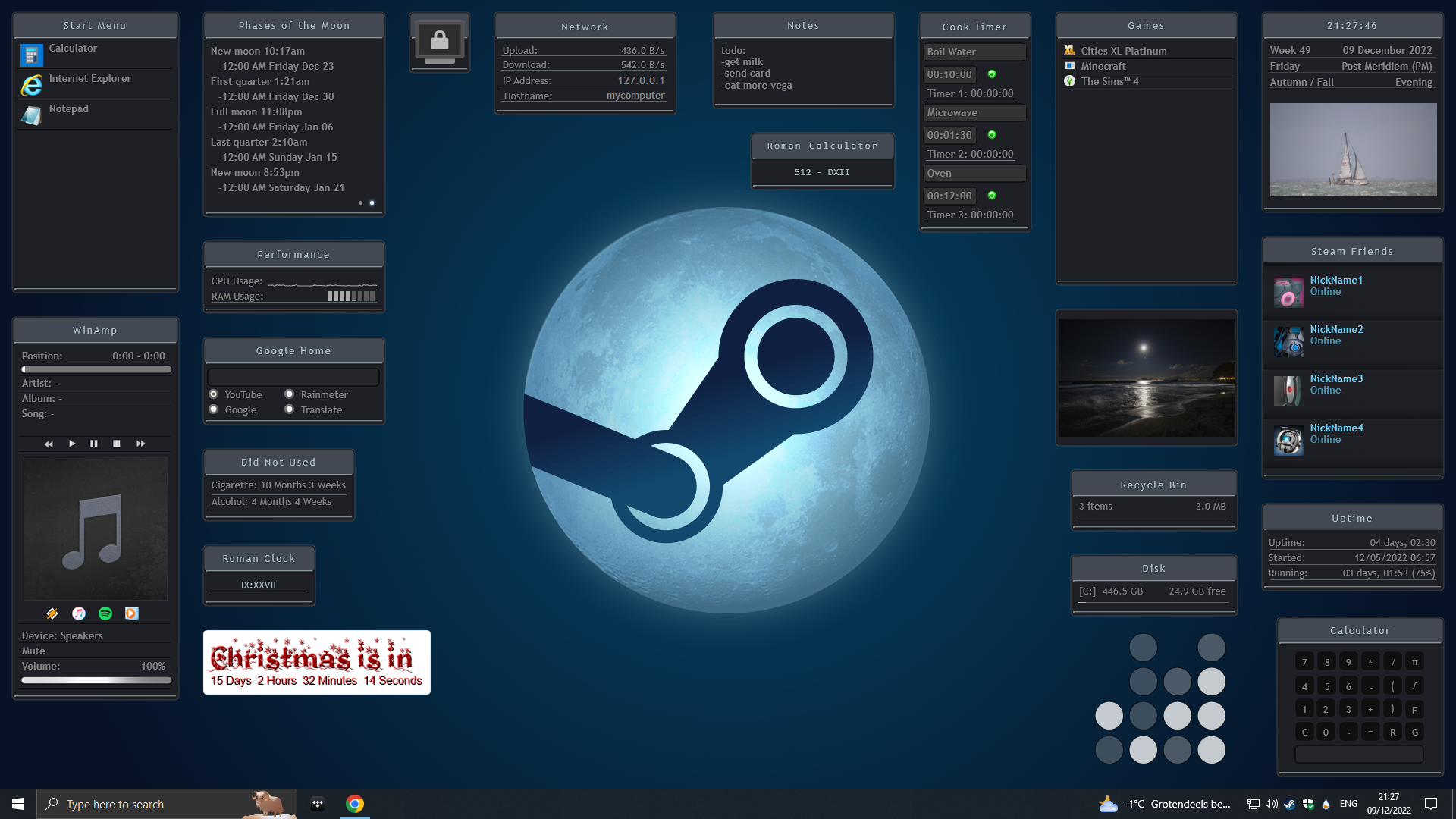1456x819 pixels.
Task: Switch to the first Moon phases page dot
Action: point(360,202)
